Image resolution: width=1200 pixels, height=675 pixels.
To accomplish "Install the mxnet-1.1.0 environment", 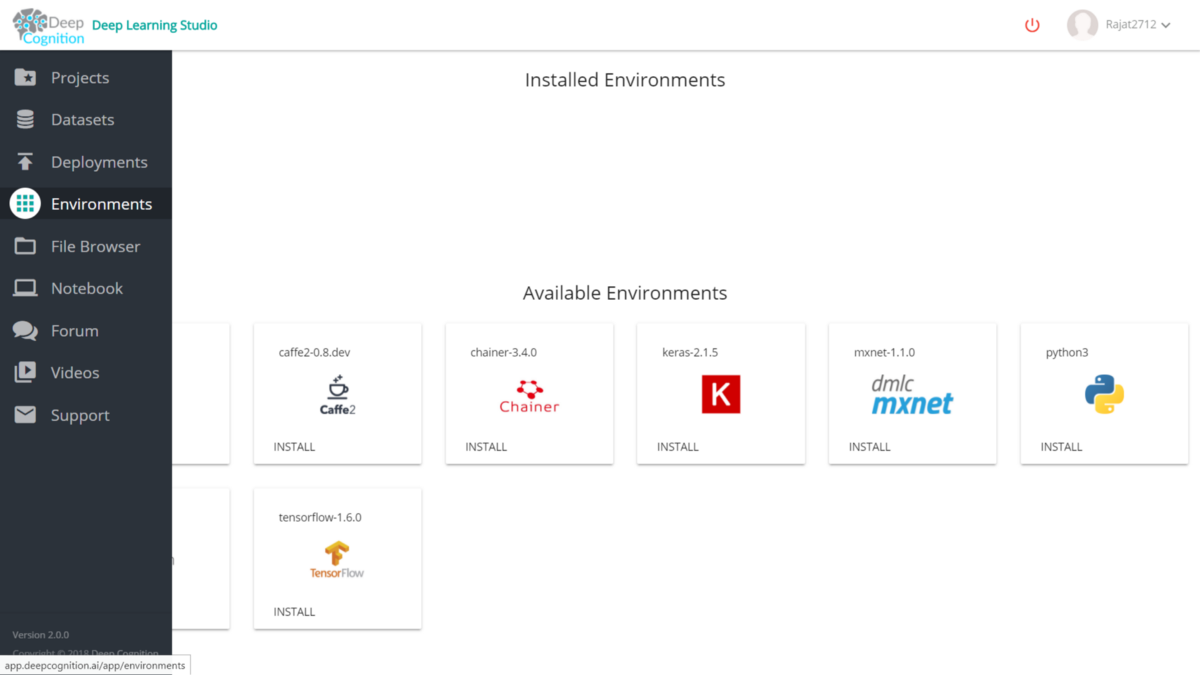I will coord(869,447).
